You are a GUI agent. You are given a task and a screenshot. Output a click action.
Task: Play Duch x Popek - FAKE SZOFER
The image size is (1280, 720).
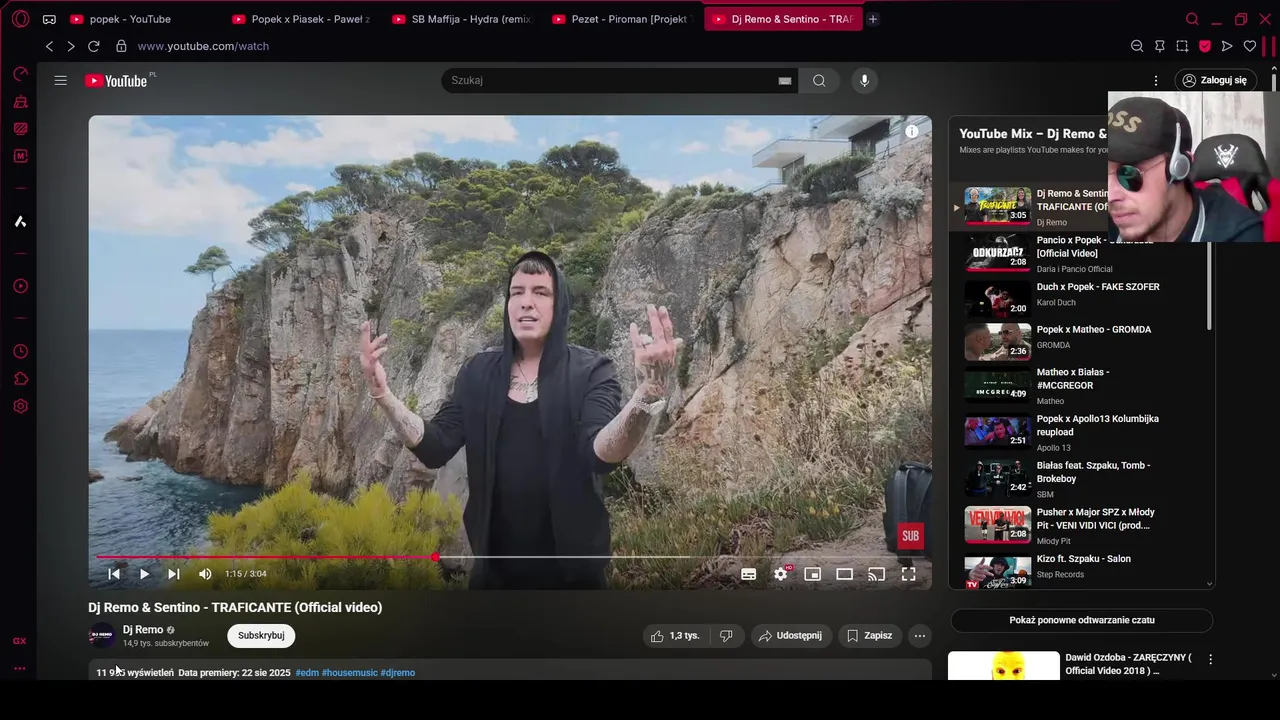(1080, 299)
